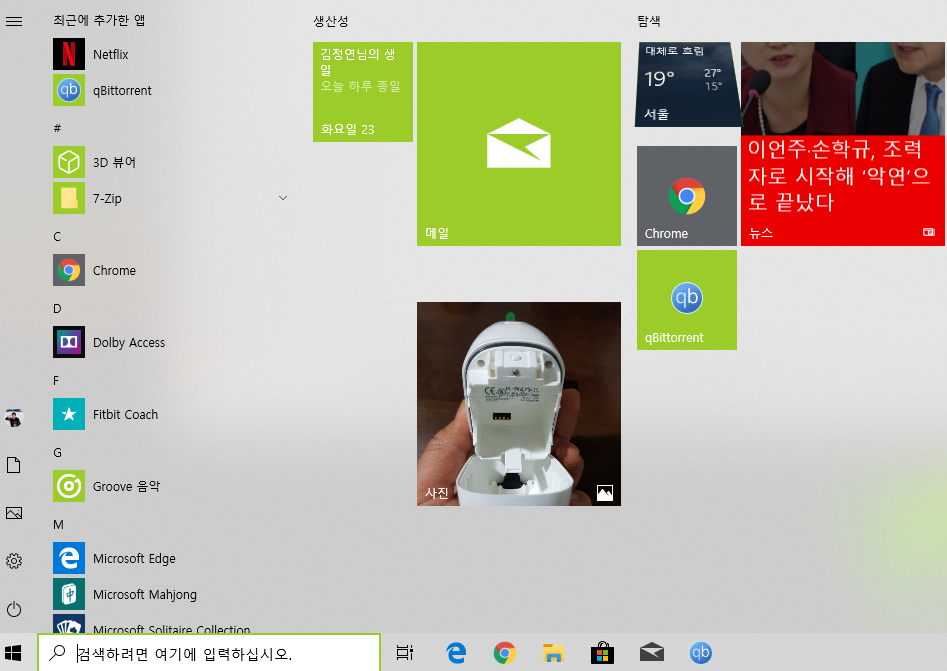Launch Edge from the taskbar
947x671 pixels.
click(456, 653)
